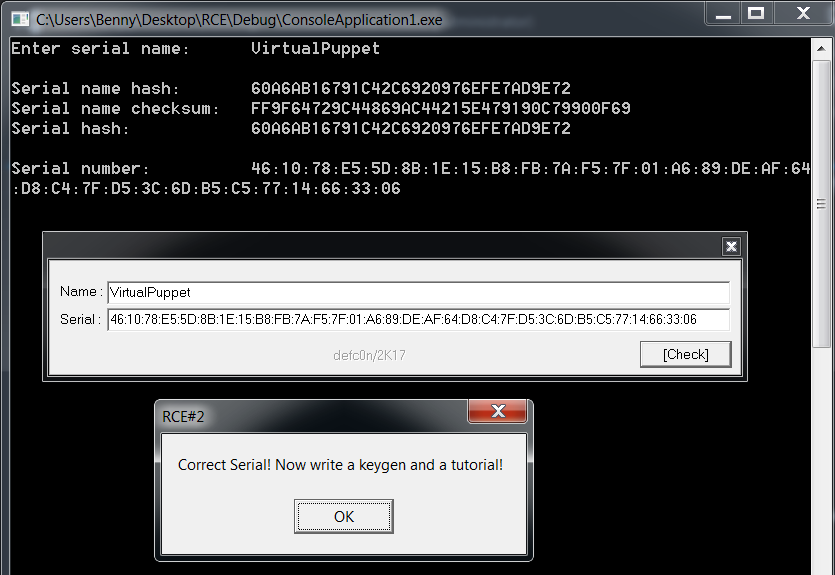Click the console scrollbar up arrow
This screenshot has height=575, width=835.
coord(822,47)
